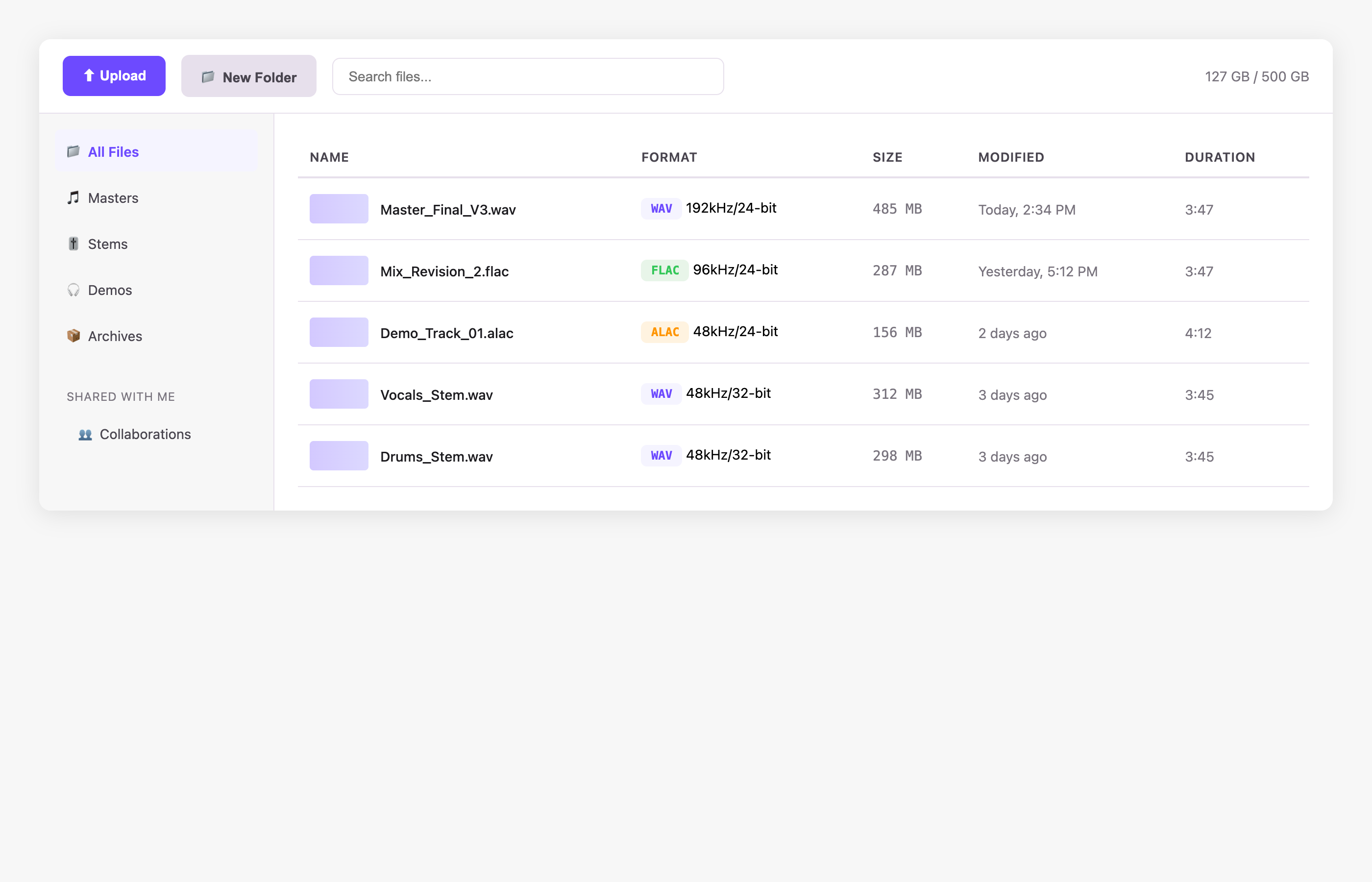Click the Upload button
This screenshot has width=1372, height=882.
[x=114, y=75]
